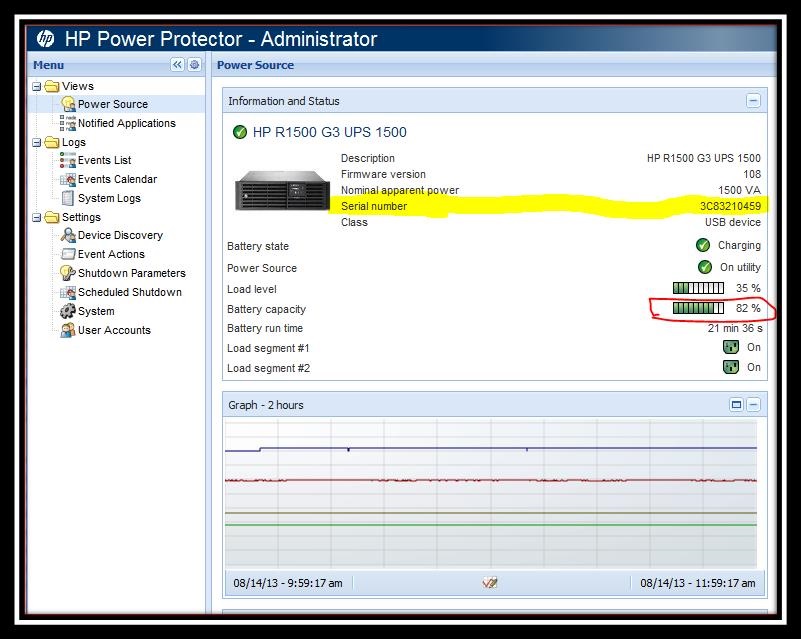Open Notified Applications view
Image resolution: width=801 pixels, height=639 pixels.
127,123
